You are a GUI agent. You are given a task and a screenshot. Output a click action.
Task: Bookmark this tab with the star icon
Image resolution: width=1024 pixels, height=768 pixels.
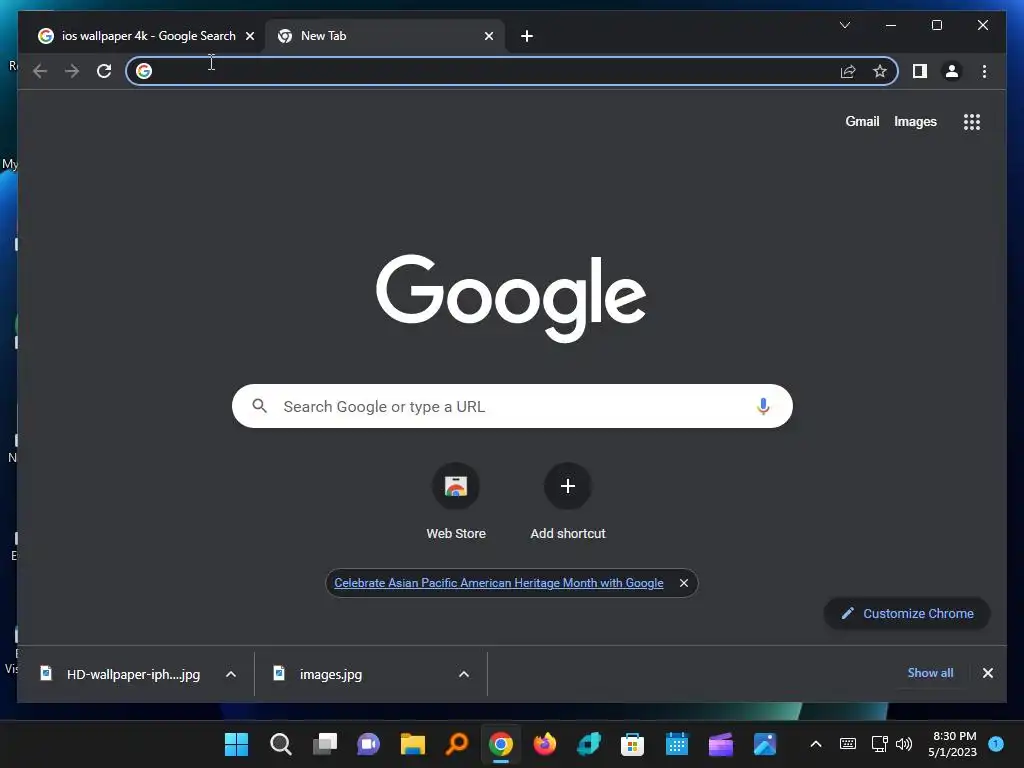click(880, 71)
